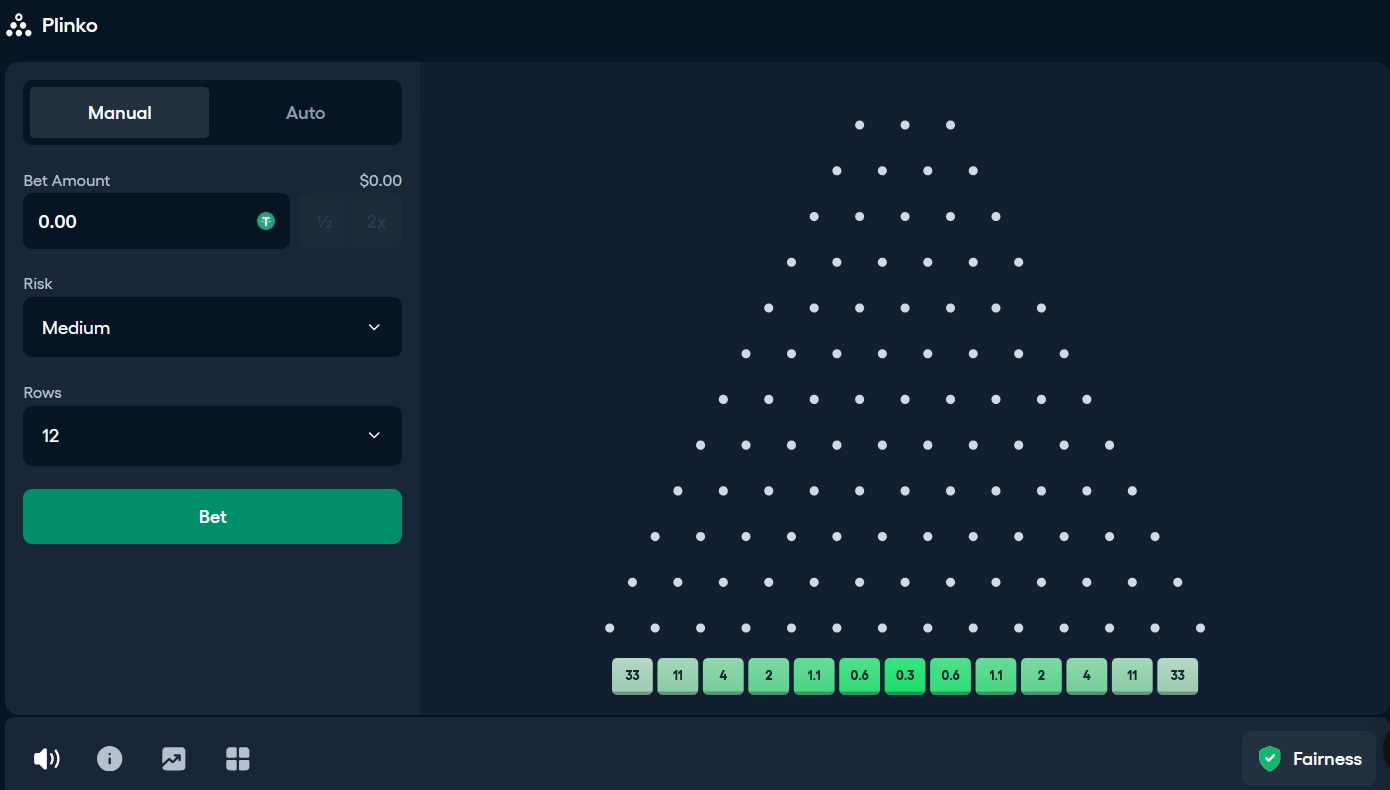Select the 0.3 multiplier slot

(x=905, y=676)
